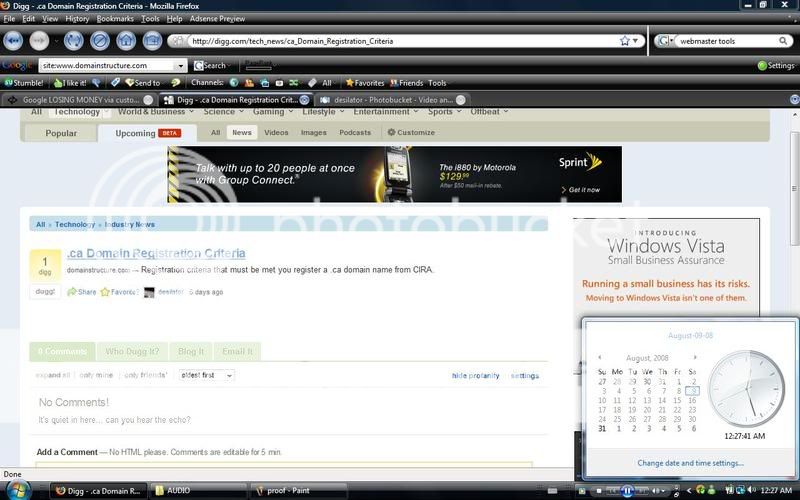
Task: Open the .ca Domain Registration Criteria link
Action: tap(156, 253)
